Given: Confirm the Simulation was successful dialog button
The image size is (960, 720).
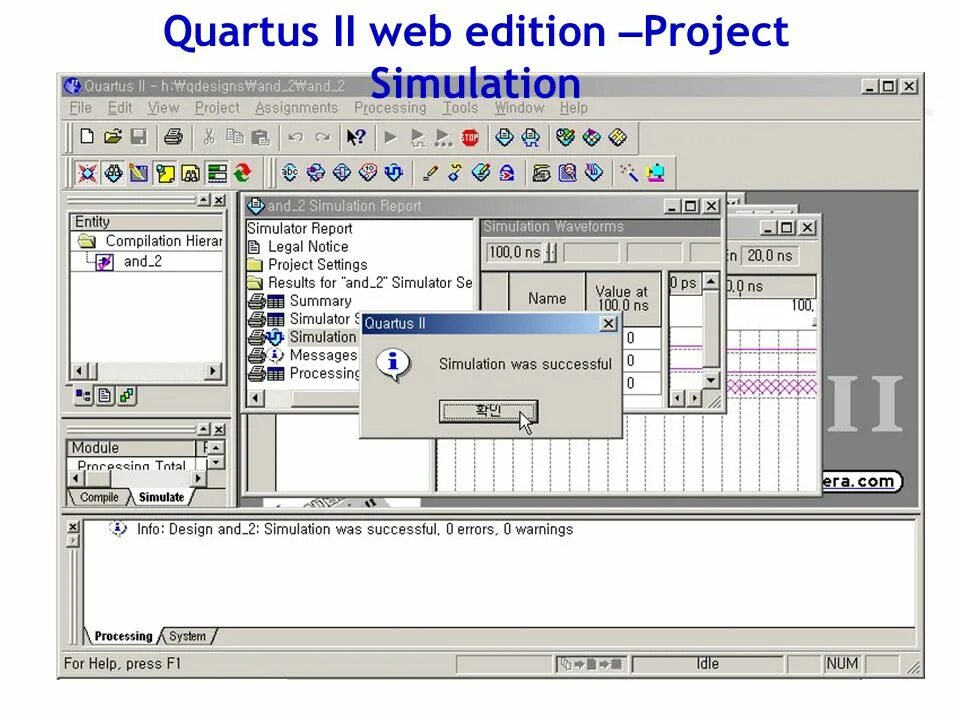Looking at the screenshot, I should [x=488, y=411].
